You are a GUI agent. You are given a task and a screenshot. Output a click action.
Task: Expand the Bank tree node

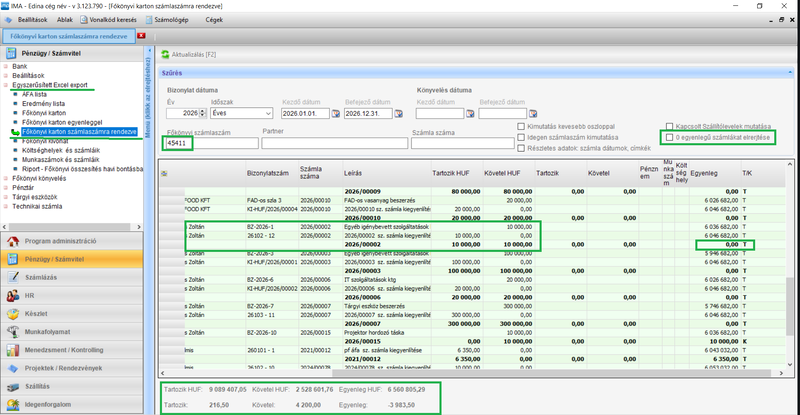(7, 66)
